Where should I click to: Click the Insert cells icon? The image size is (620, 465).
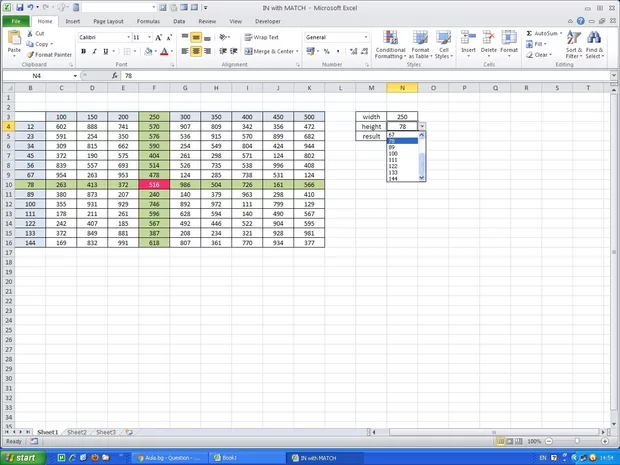(468, 43)
